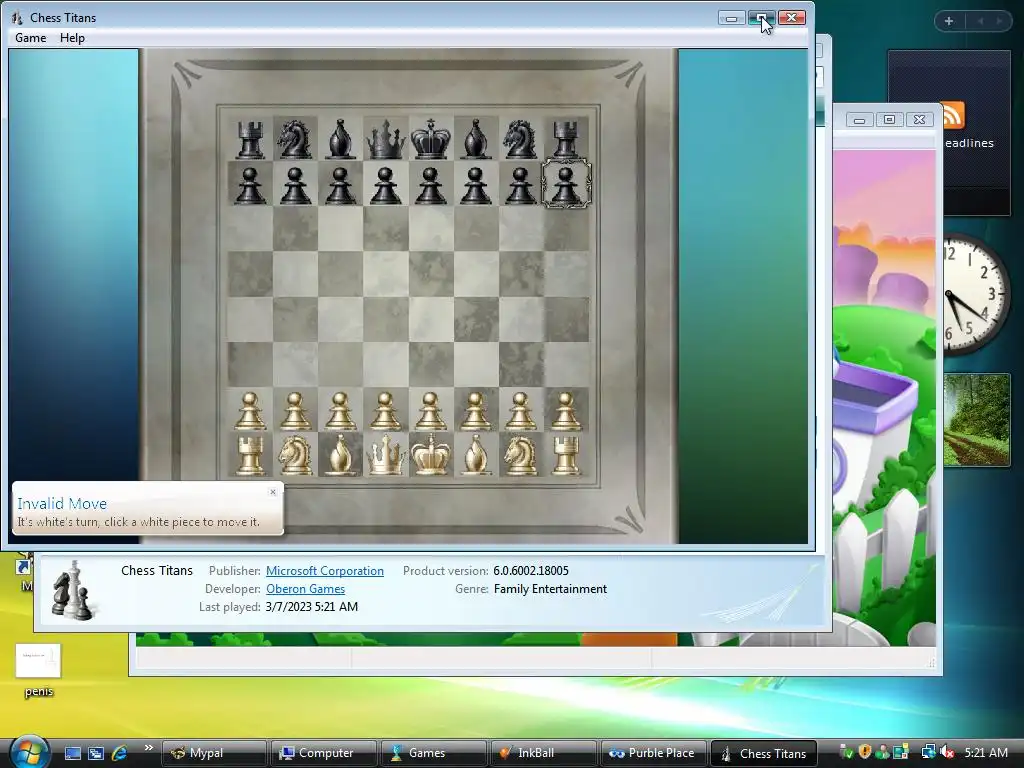Click the black bishop on f8
The height and width of the screenshot is (768, 1024).
(475, 139)
